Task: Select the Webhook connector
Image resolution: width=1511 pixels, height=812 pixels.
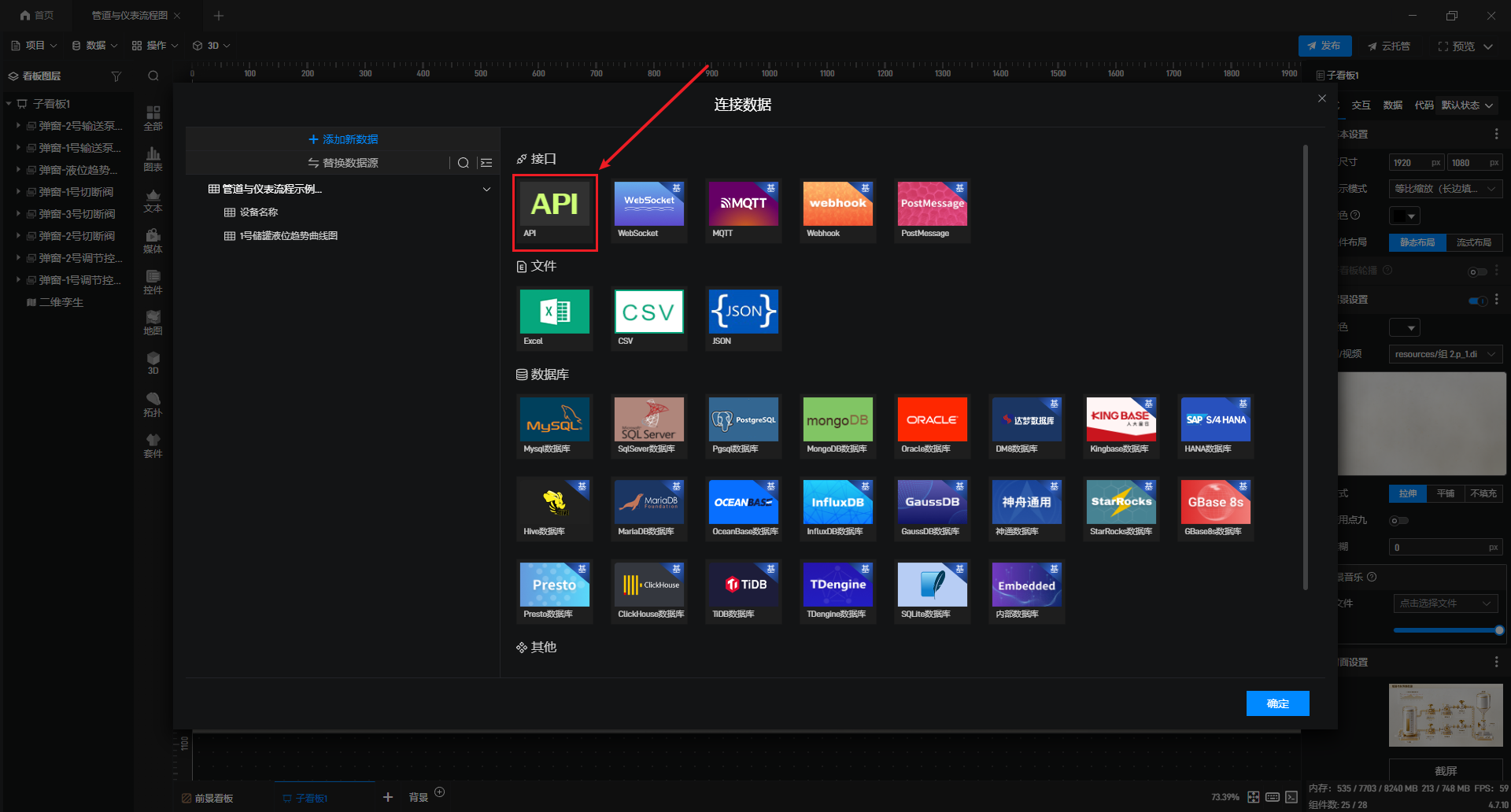Action: pos(838,212)
